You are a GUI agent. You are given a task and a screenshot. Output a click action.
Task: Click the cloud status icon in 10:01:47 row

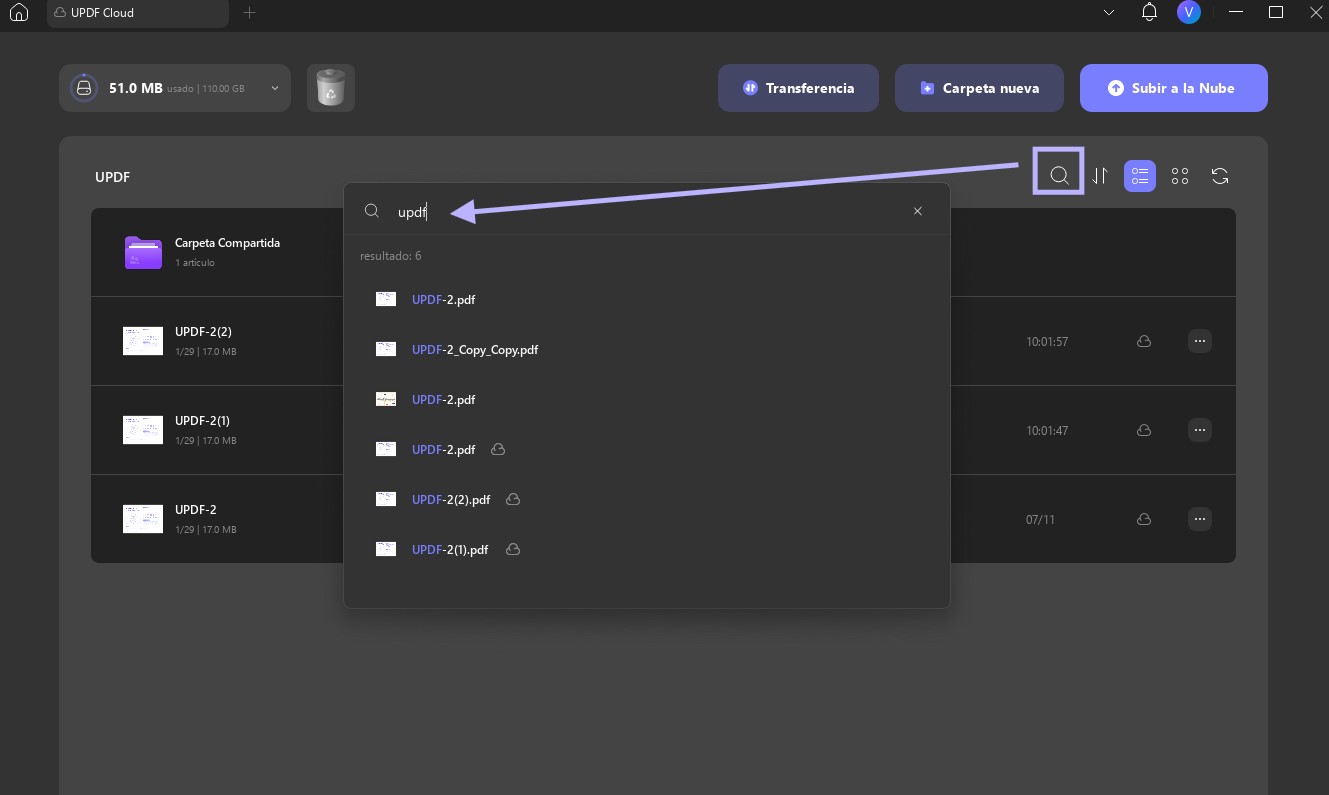pos(1144,430)
